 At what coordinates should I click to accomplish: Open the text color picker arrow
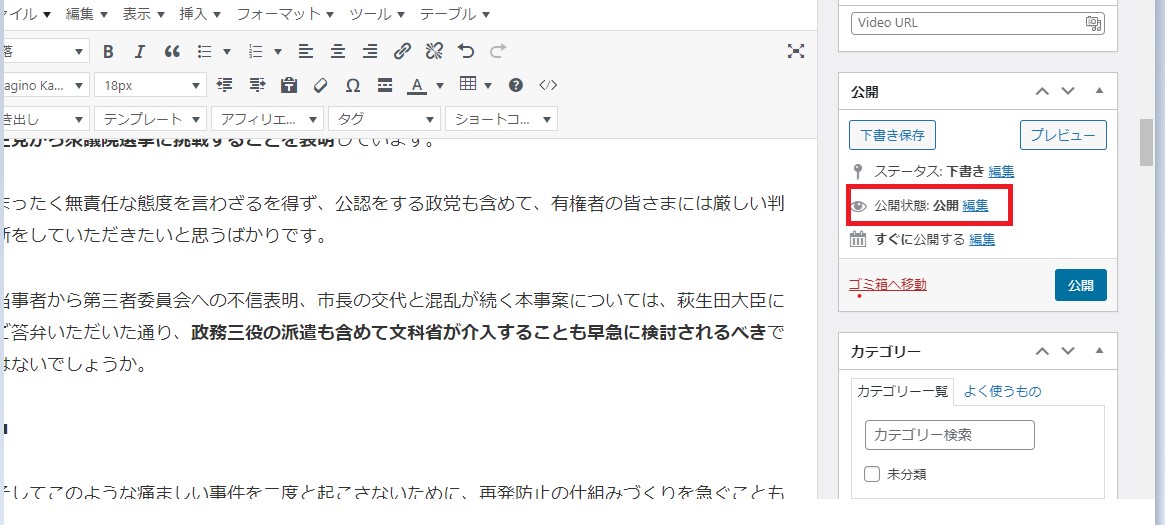pos(439,85)
